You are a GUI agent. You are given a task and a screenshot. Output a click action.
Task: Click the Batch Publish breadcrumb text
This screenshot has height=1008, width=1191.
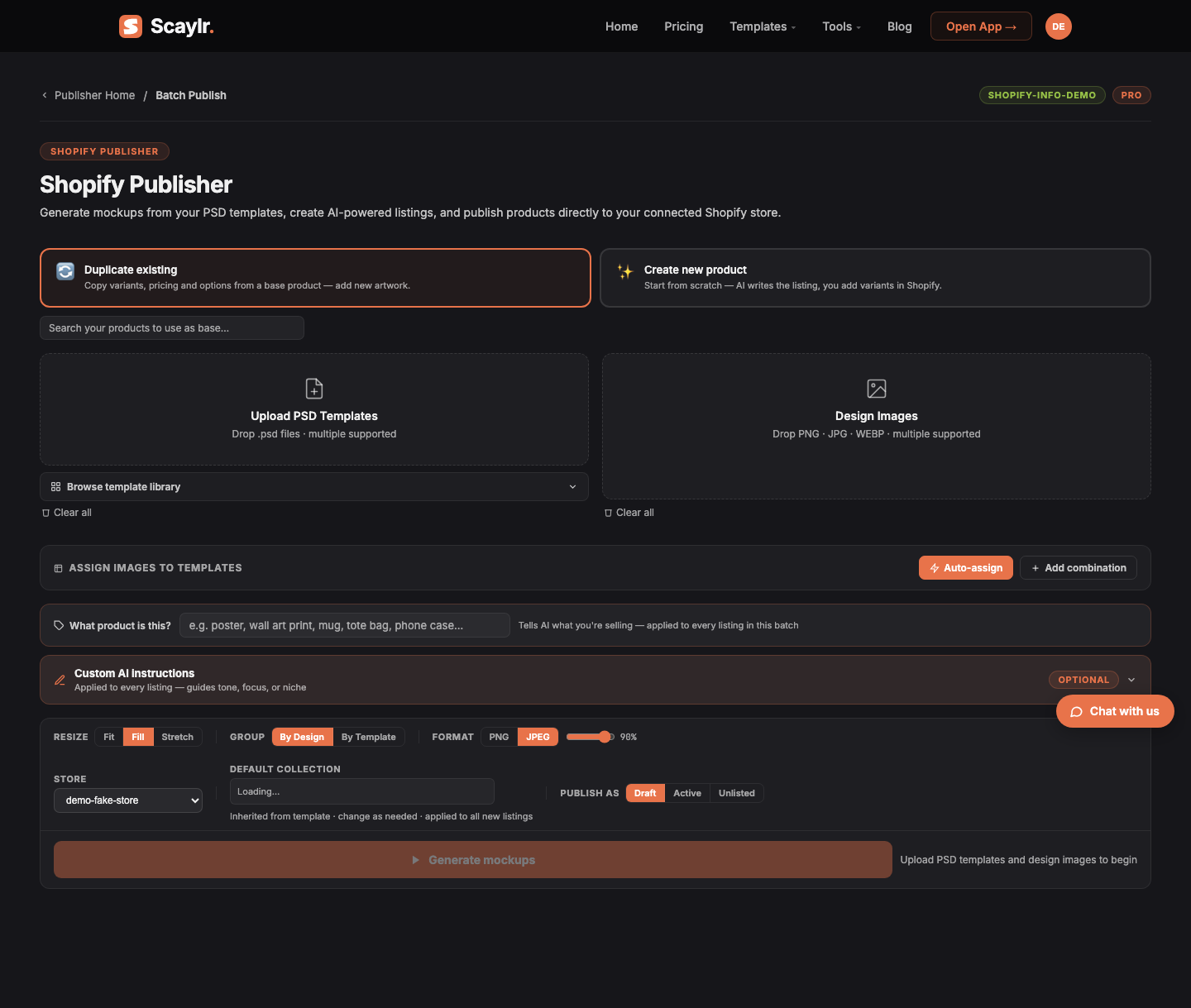[x=191, y=95]
